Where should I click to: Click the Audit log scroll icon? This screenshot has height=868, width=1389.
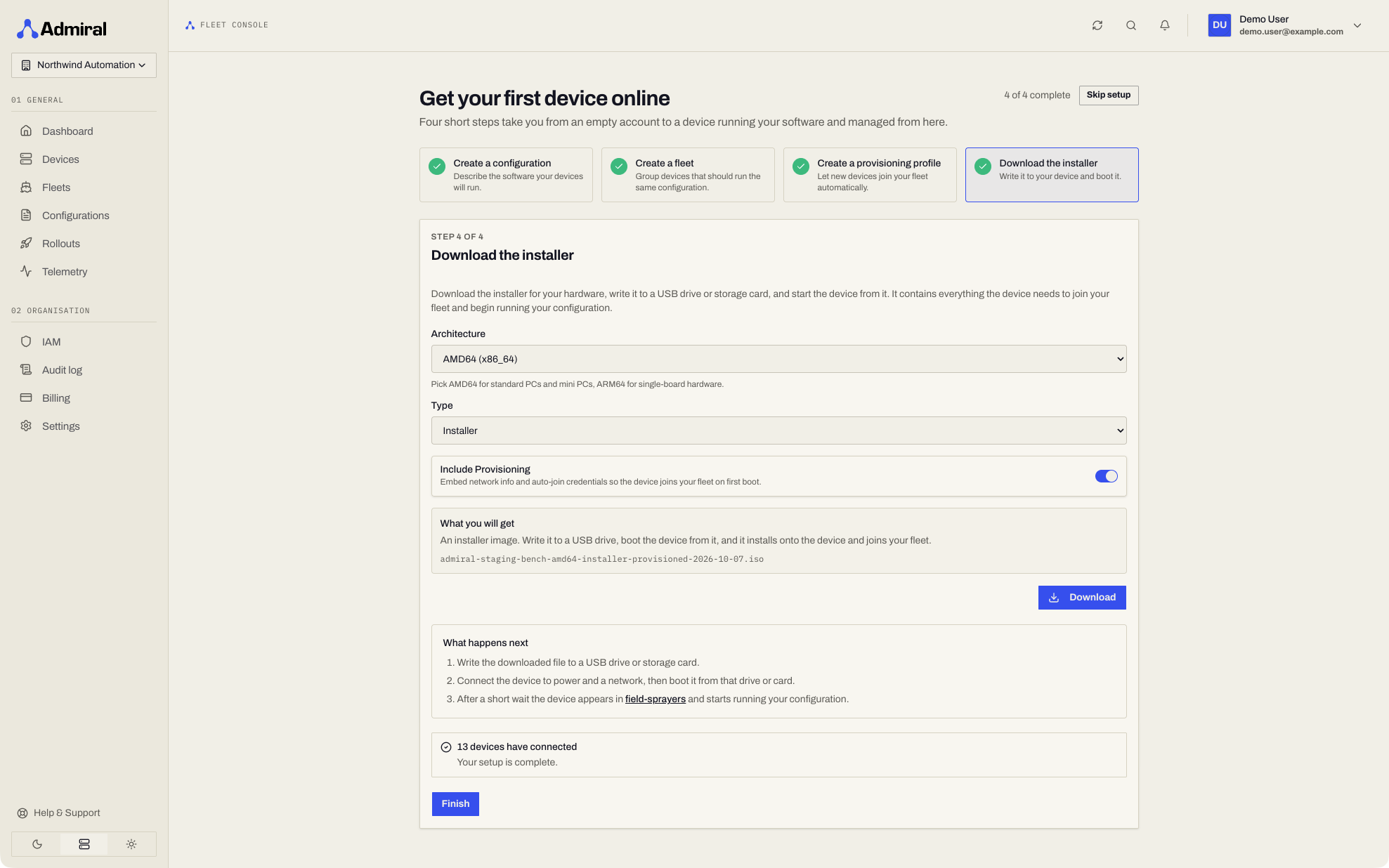[x=26, y=369]
